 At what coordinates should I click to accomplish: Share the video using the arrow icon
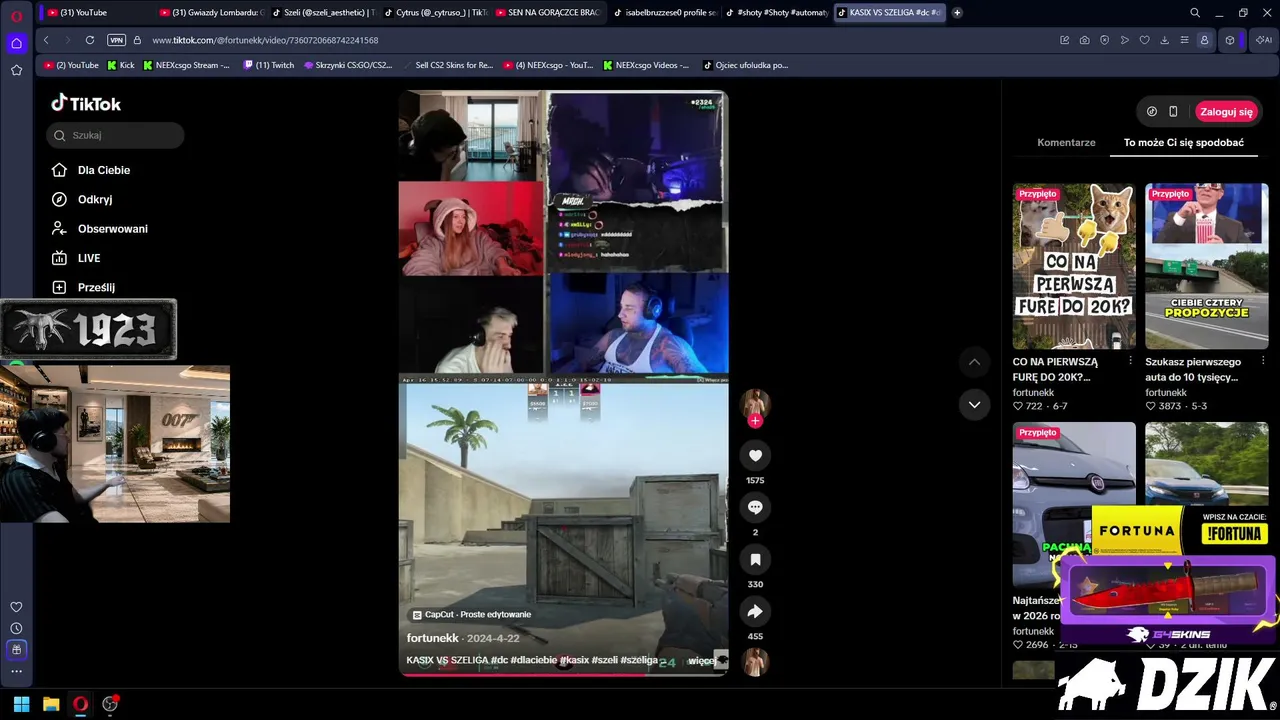pos(755,612)
